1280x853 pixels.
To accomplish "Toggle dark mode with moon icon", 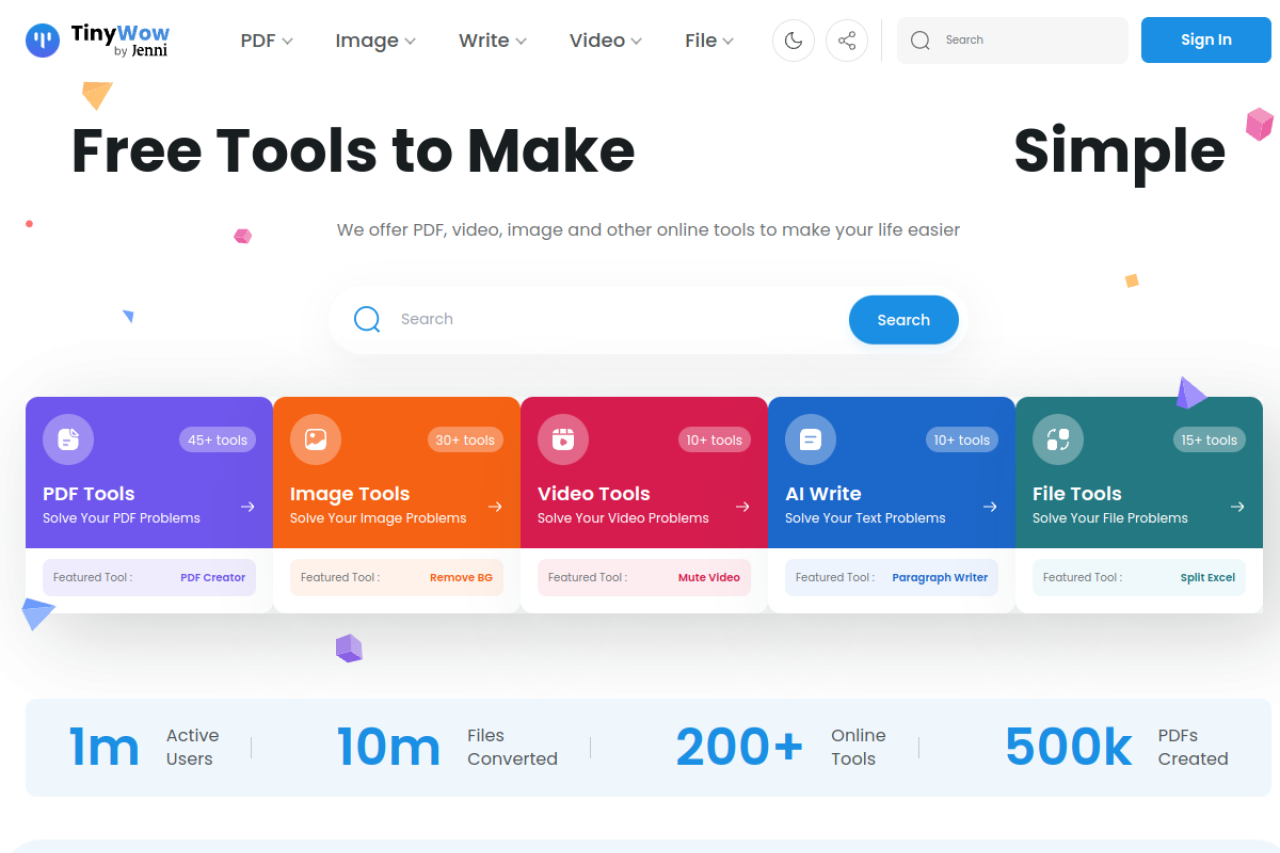I will (x=793, y=40).
